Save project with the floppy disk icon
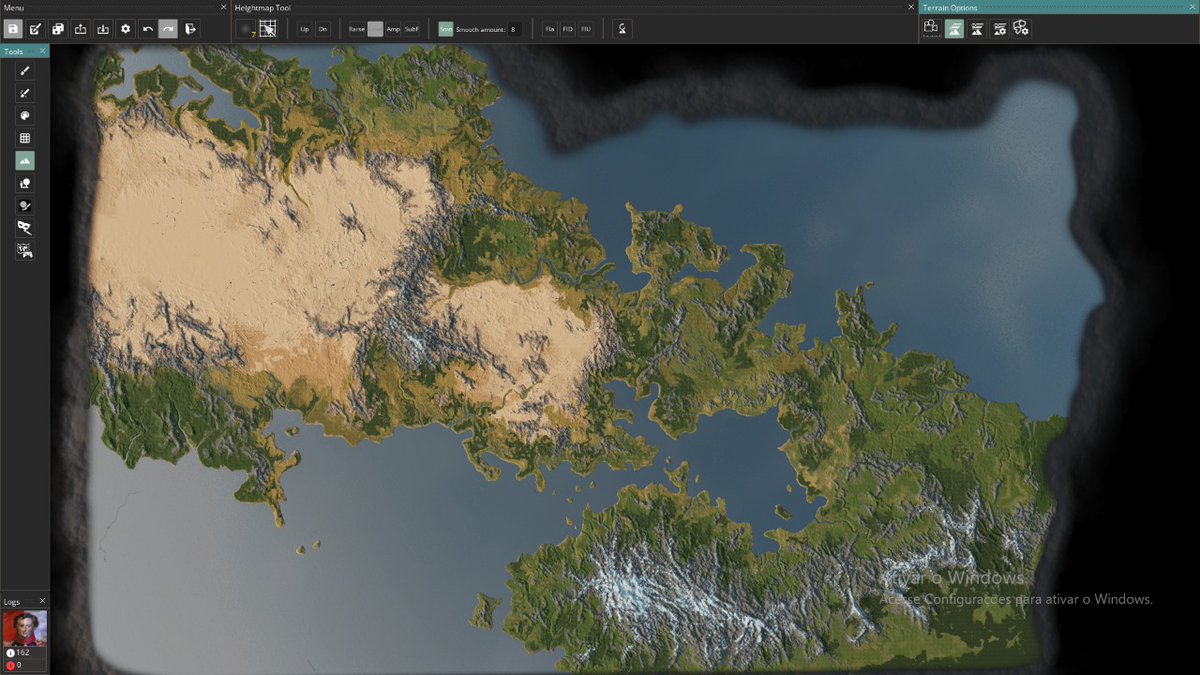Screen dimensions: 1200x675 (13, 29)
